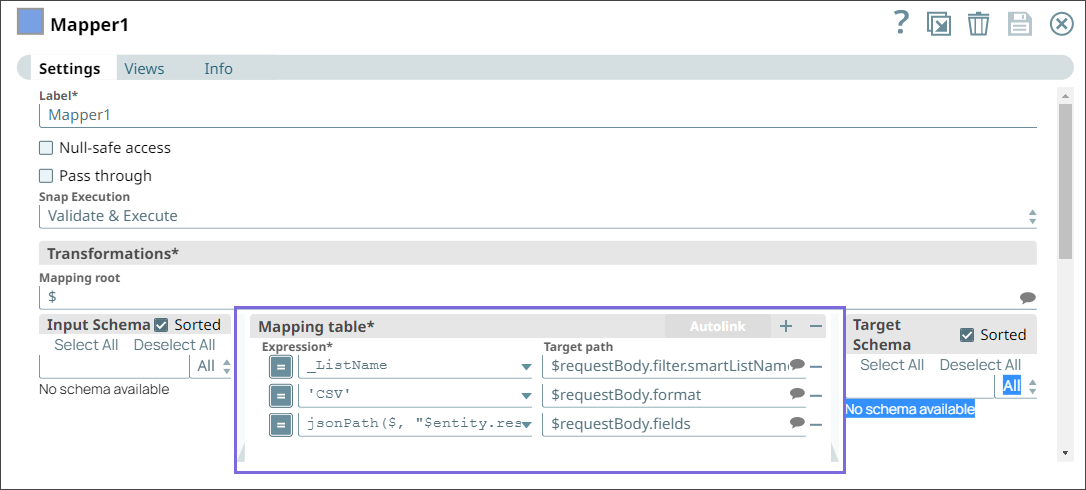Screen dimensions: 1086x490
Task: Click the scrollbar down arrow
Action: pyautogui.click(x=1066, y=453)
